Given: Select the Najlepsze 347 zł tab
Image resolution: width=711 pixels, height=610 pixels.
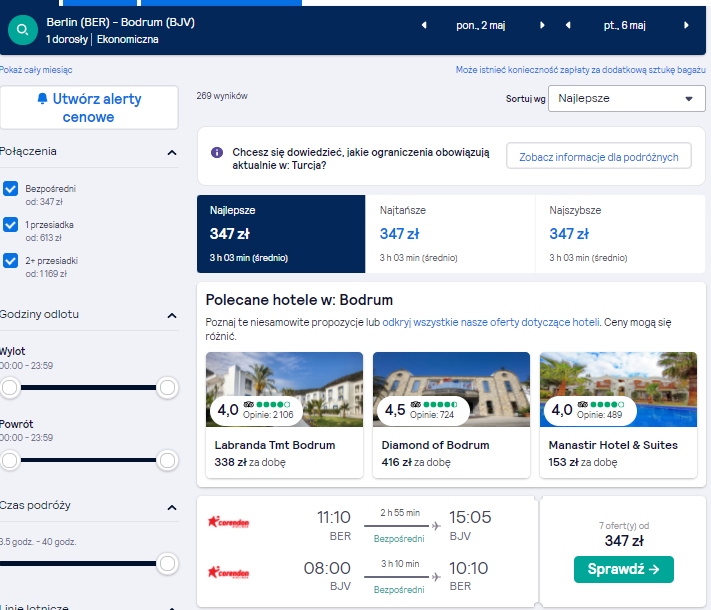Looking at the screenshot, I should (x=281, y=234).
